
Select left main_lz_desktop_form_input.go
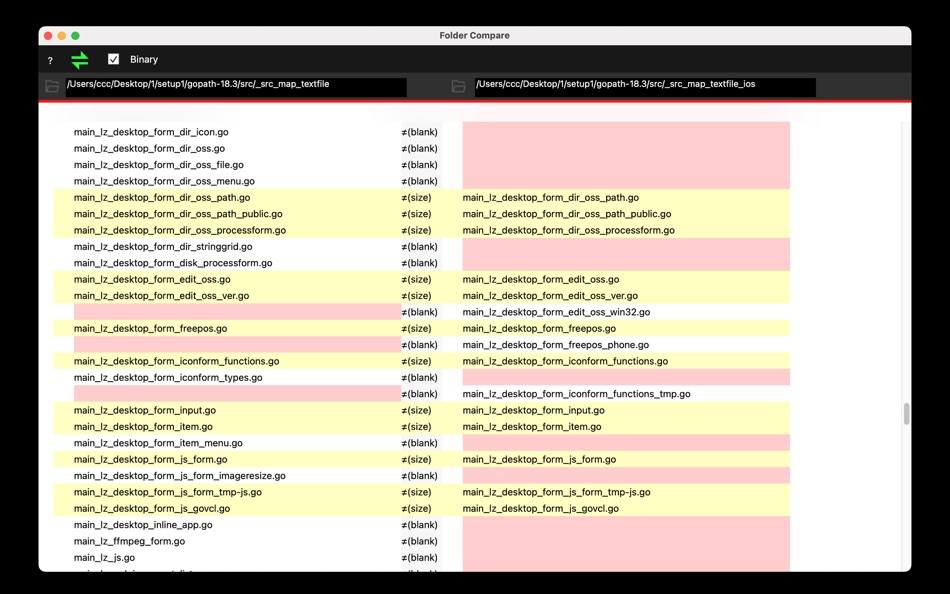pyautogui.click(x=145, y=410)
